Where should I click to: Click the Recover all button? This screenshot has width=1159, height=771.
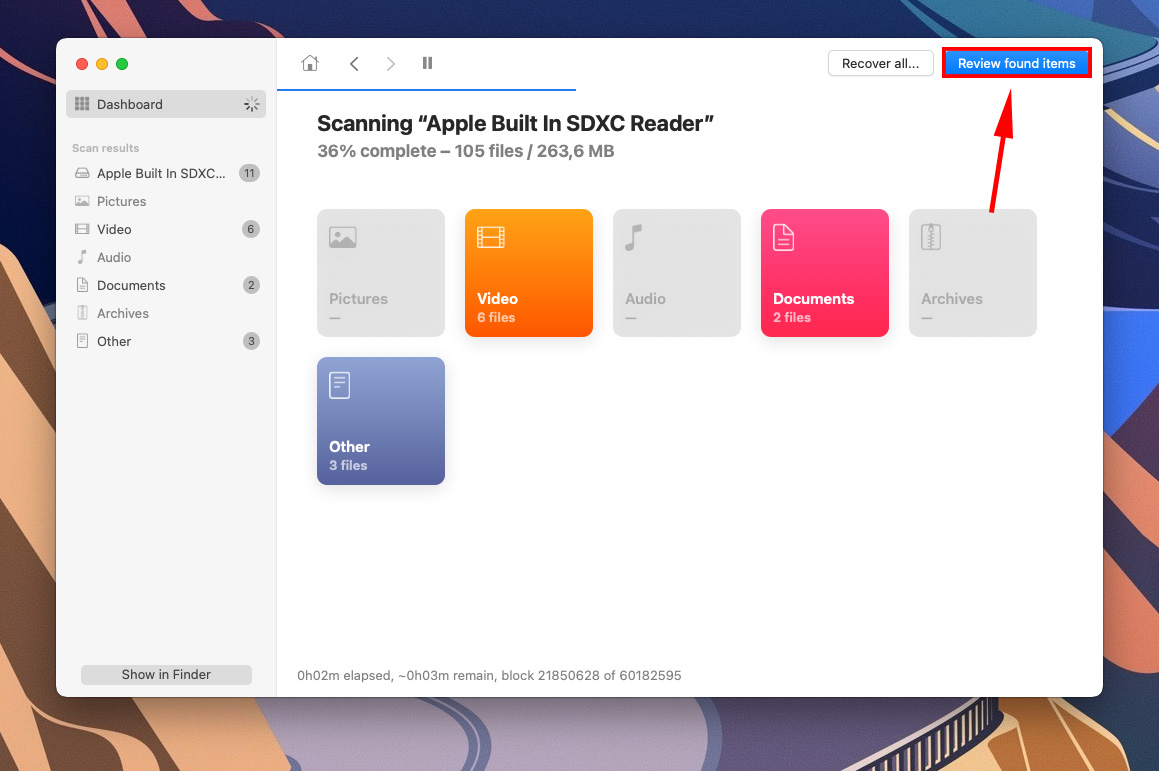(x=880, y=63)
